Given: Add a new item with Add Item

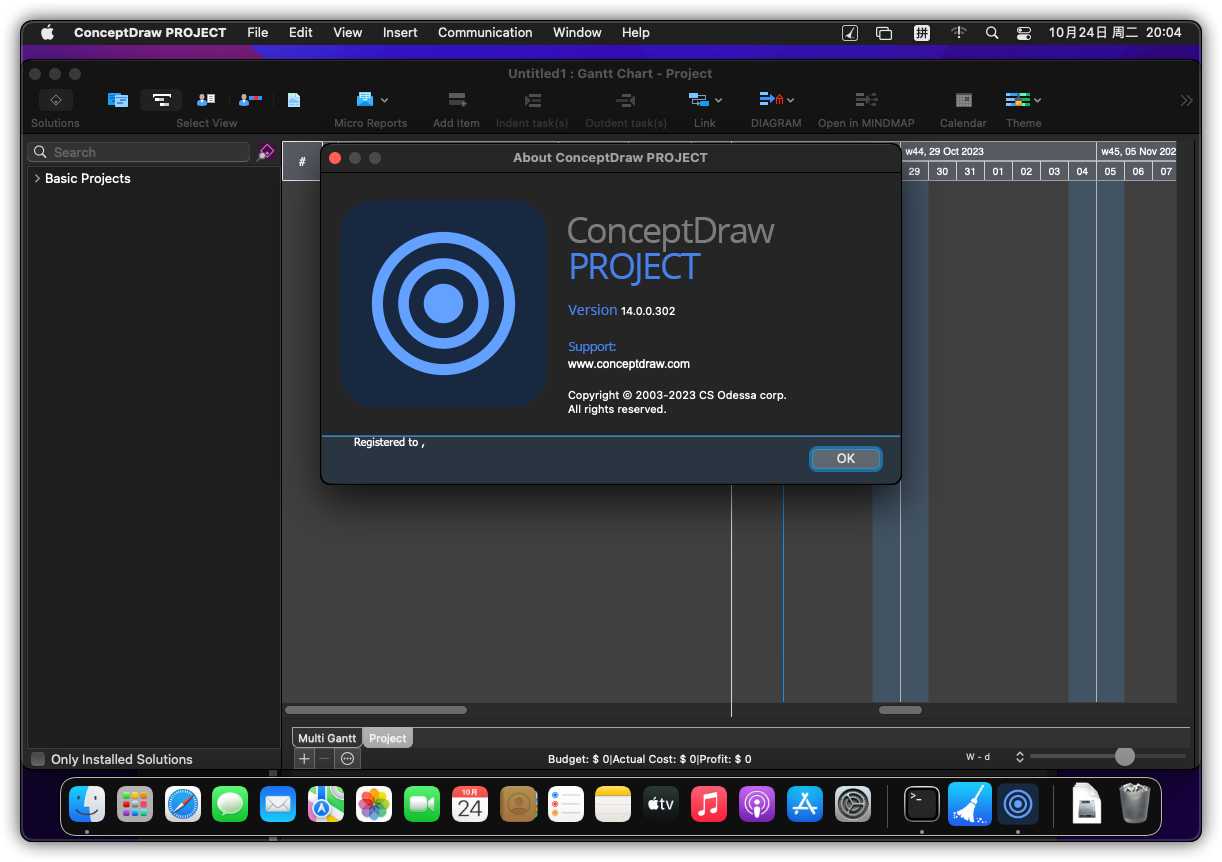Looking at the screenshot, I should [457, 100].
